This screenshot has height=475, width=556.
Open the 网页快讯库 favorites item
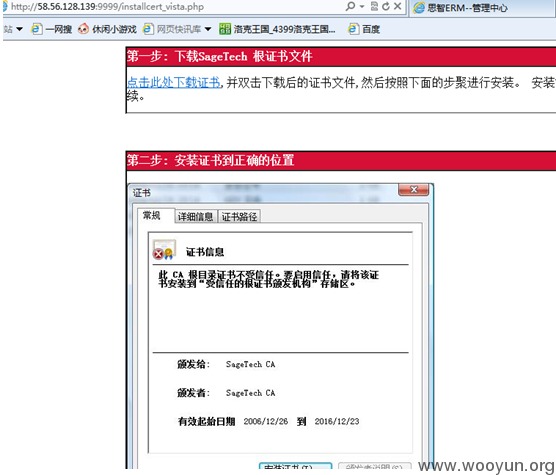[179, 29]
